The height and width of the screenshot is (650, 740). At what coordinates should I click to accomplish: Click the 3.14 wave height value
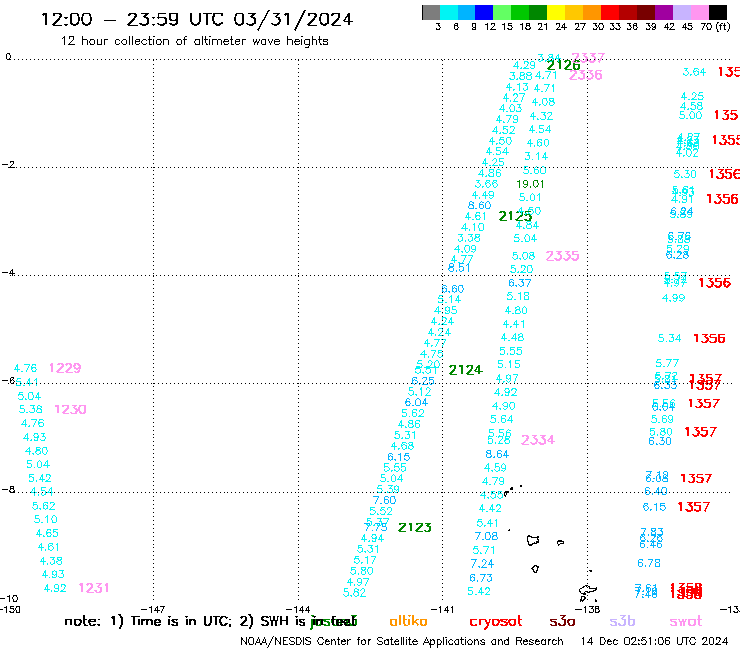[536, 156]
